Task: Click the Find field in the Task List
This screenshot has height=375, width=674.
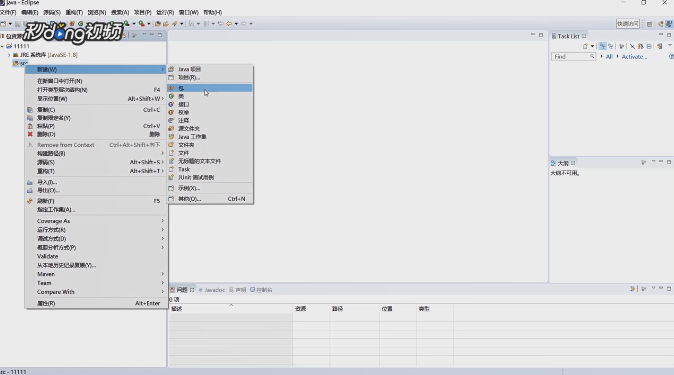Action: pyautogui.click(x=573, y=57)
